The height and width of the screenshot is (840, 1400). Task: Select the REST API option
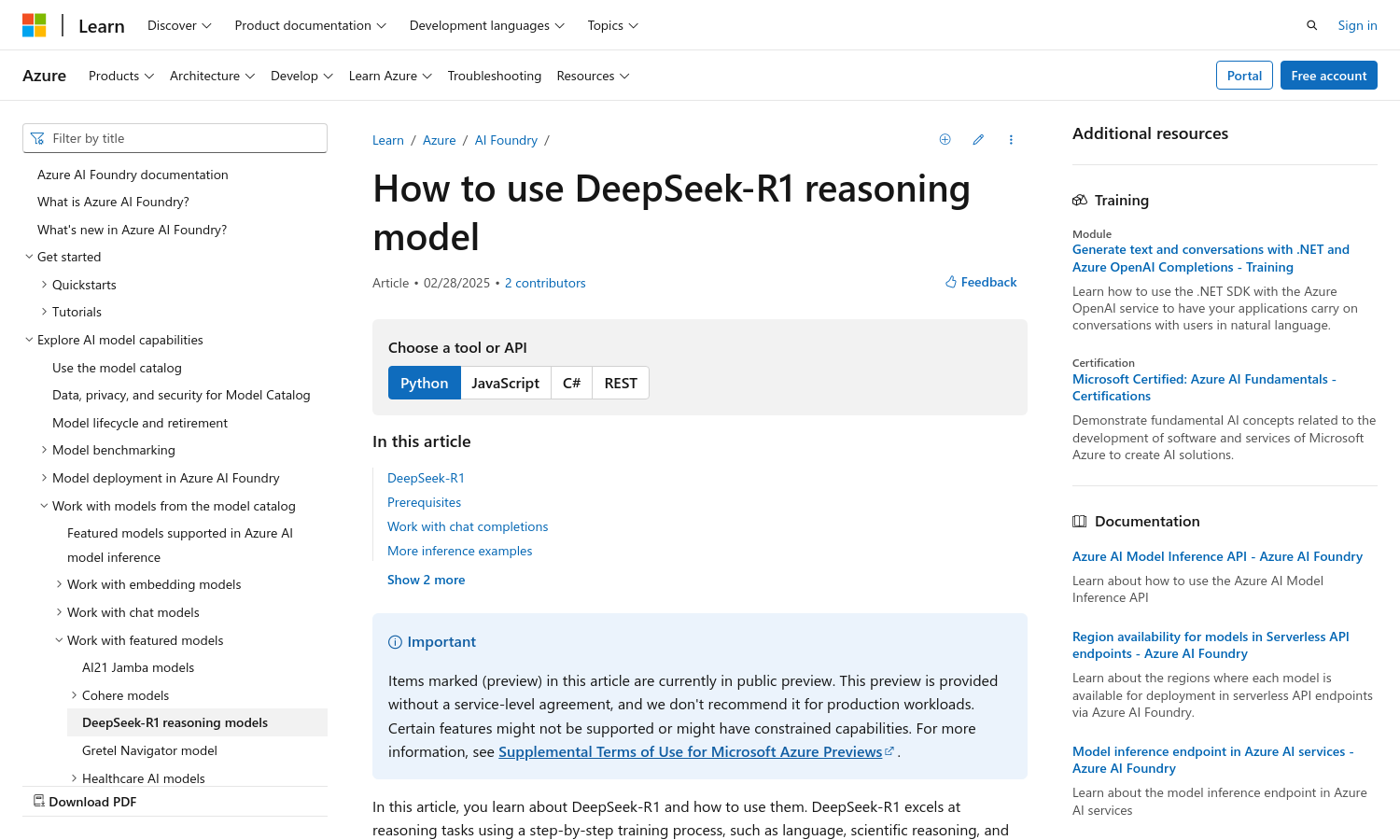(x=621, y=383)
